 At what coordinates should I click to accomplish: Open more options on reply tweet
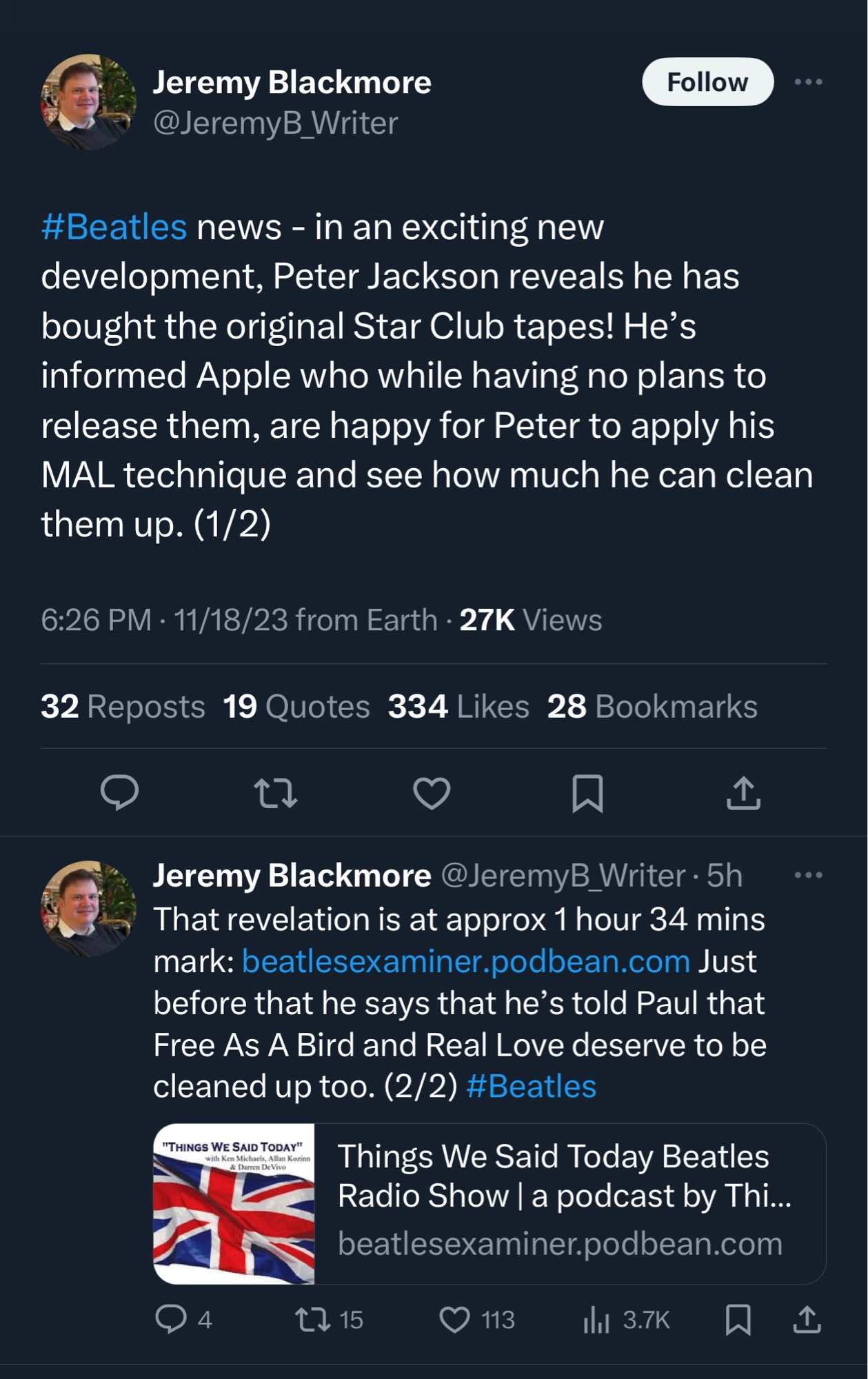808,875
